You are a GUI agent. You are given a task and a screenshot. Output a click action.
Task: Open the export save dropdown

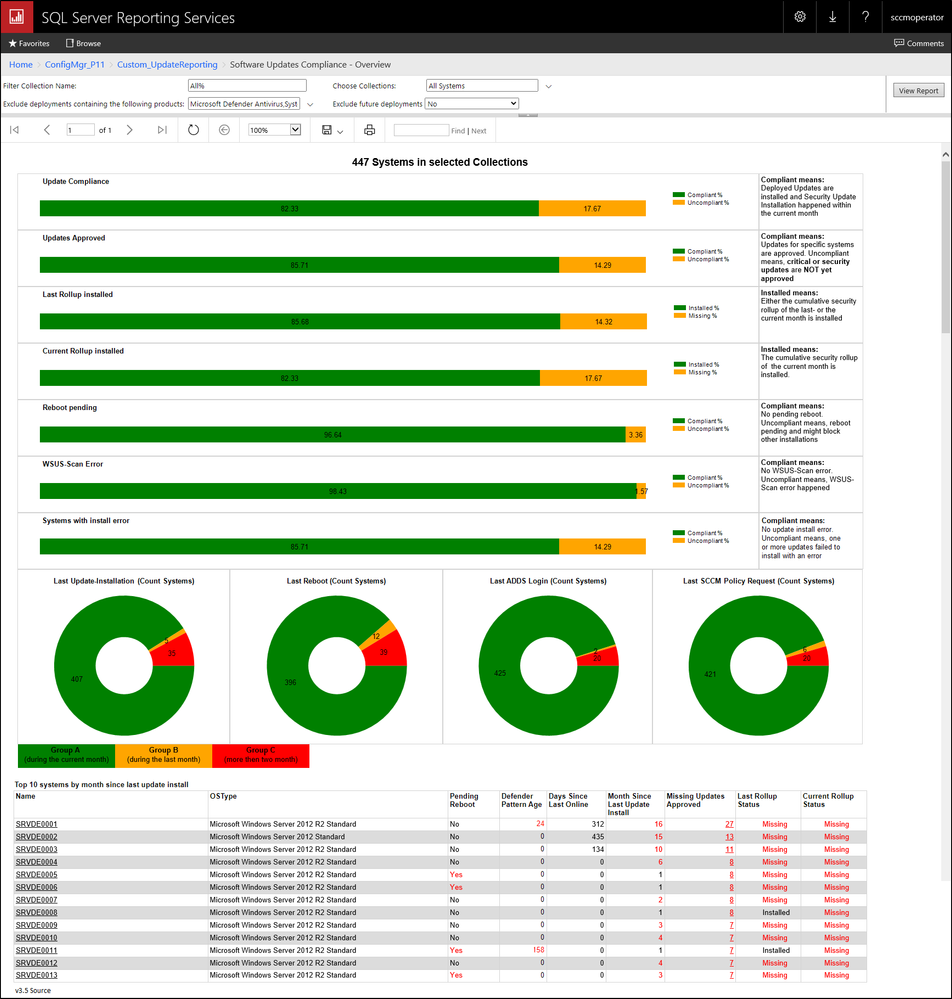click(x=332, y=130)
